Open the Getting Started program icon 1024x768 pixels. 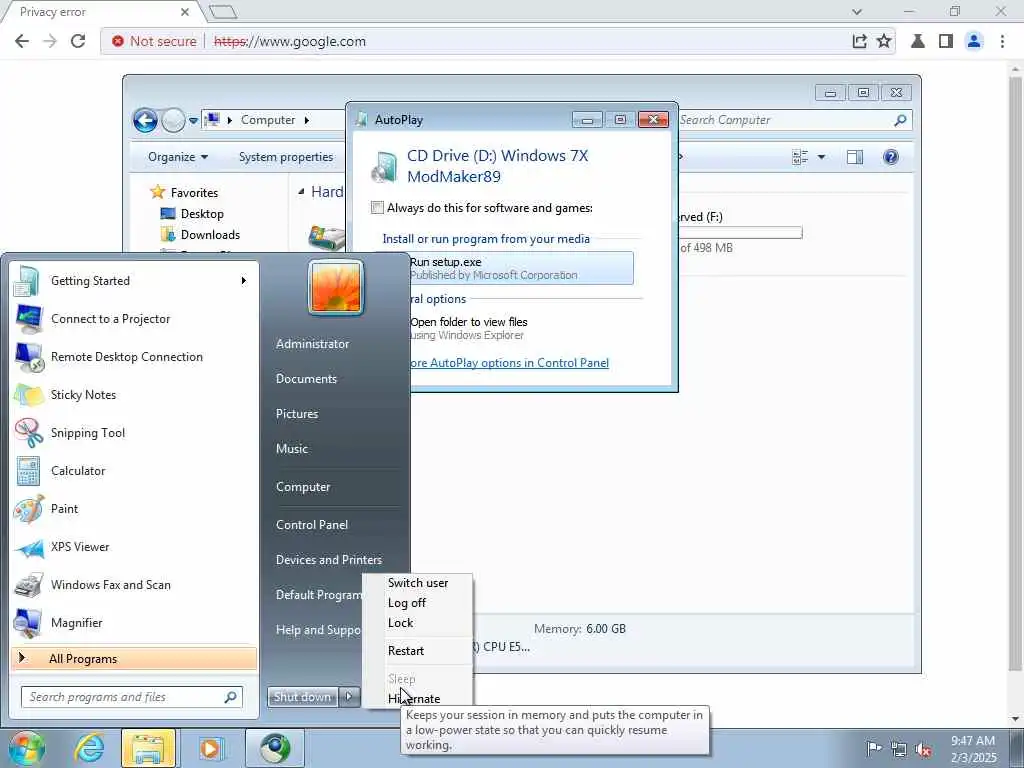[x=27, y=281]
